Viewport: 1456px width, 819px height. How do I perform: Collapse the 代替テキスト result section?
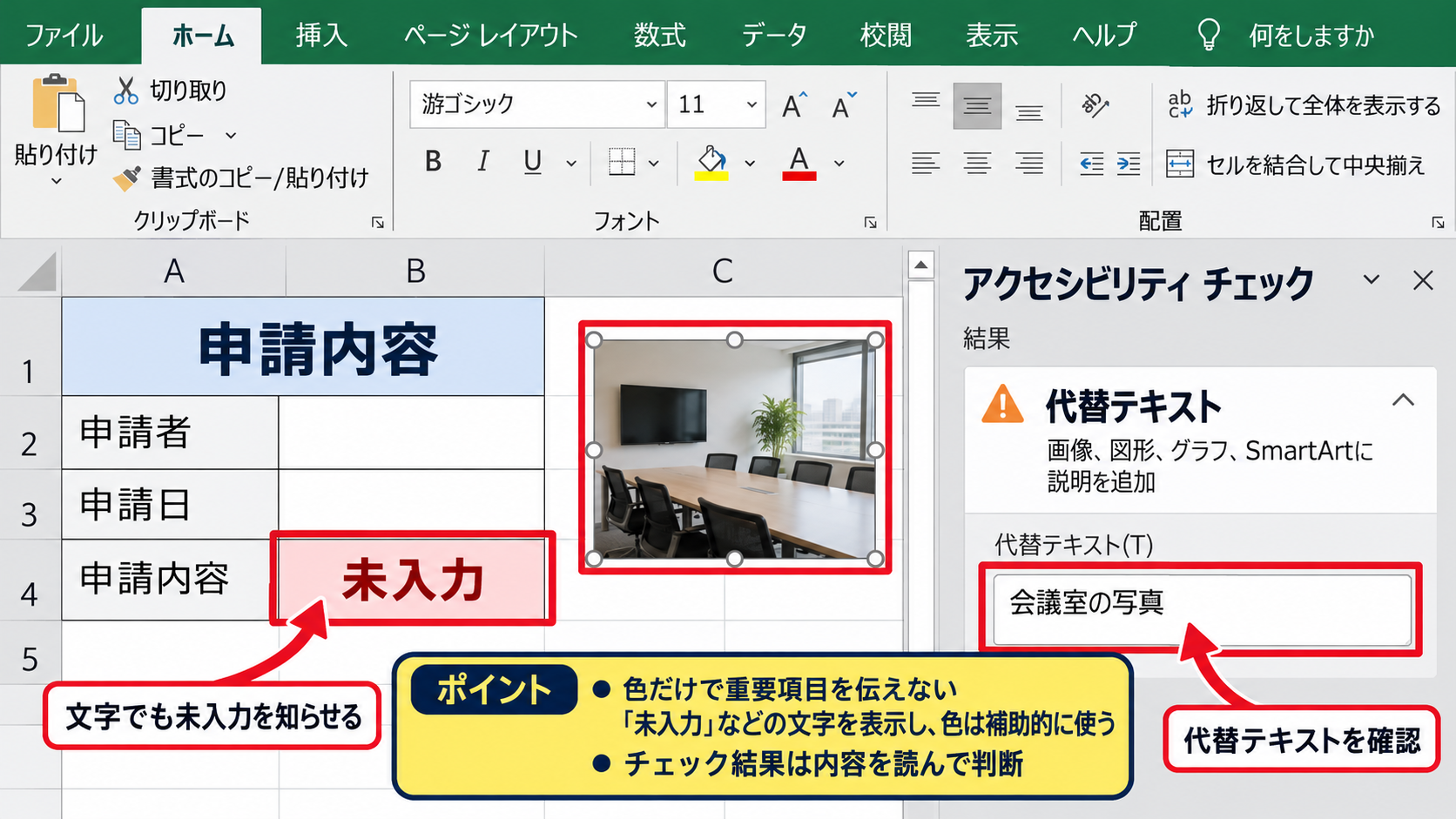point(1403,400)
